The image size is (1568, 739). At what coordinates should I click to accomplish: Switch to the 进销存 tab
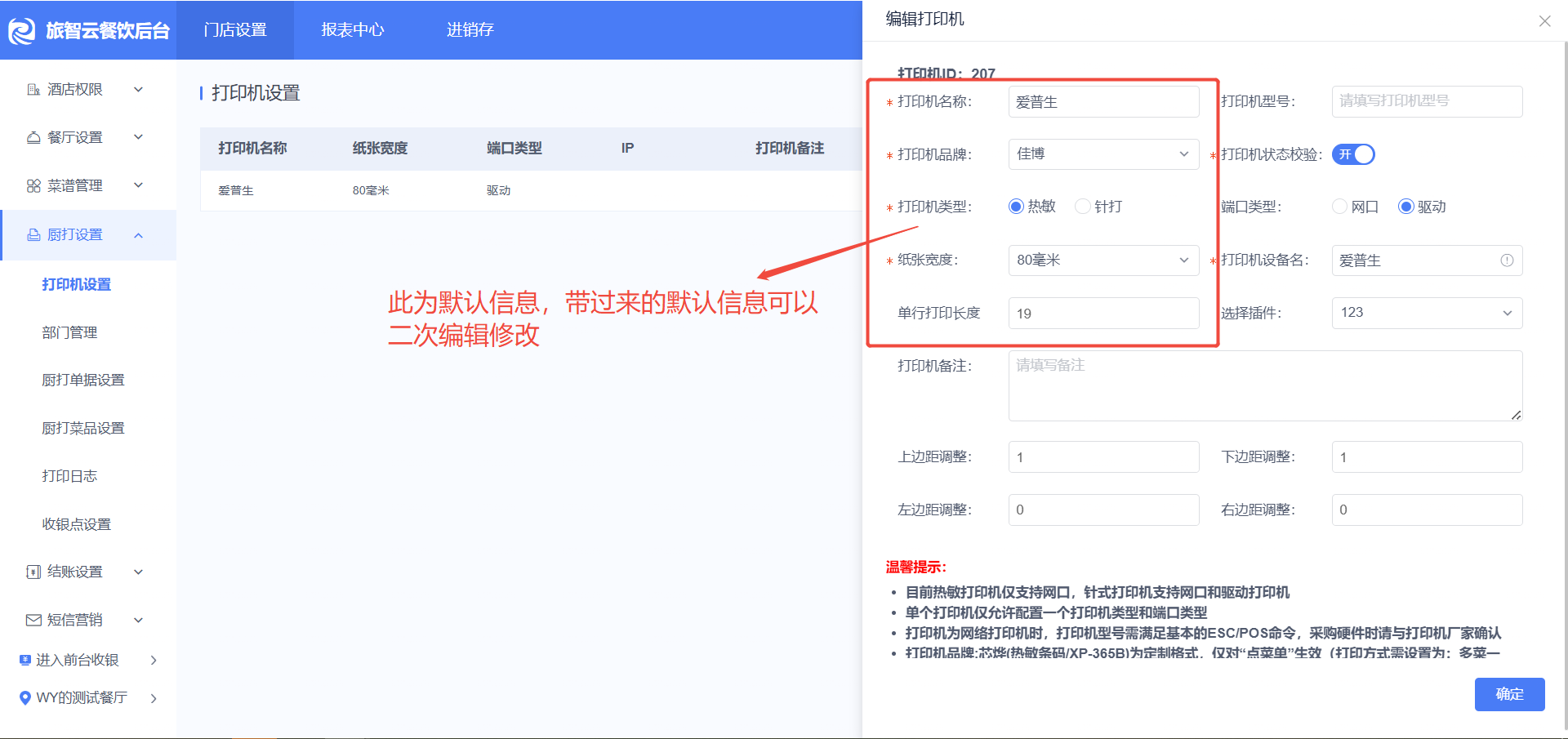point(470,30)
